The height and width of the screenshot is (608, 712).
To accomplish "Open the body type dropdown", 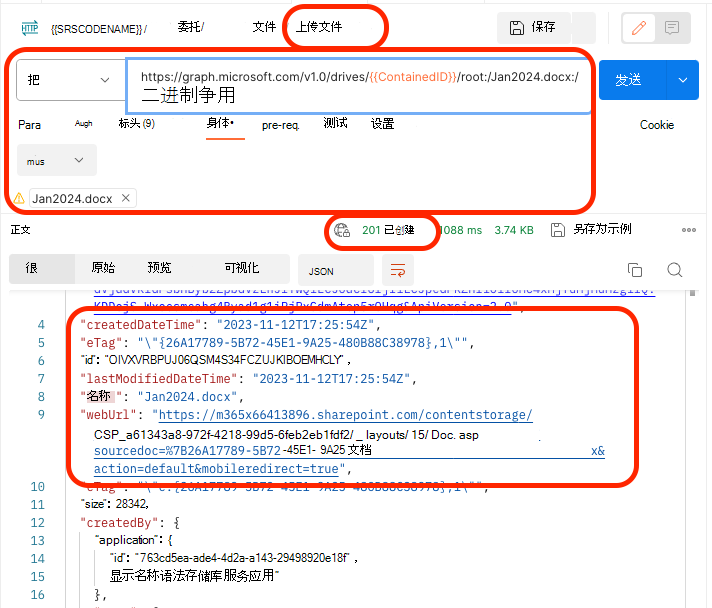I will (x=56, y=160).
